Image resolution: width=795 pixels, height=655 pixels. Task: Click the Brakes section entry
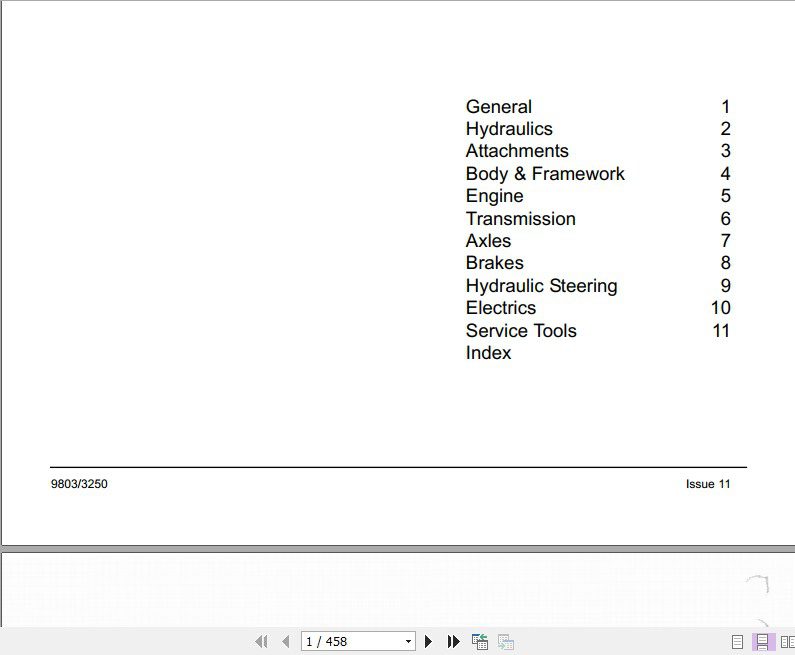tap(494, 263)
